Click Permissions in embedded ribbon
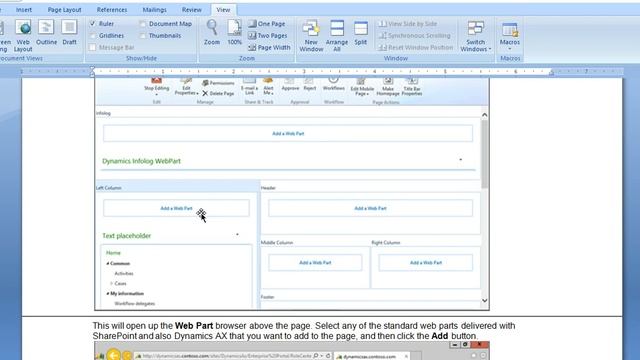640x360 pixels. 218,83
